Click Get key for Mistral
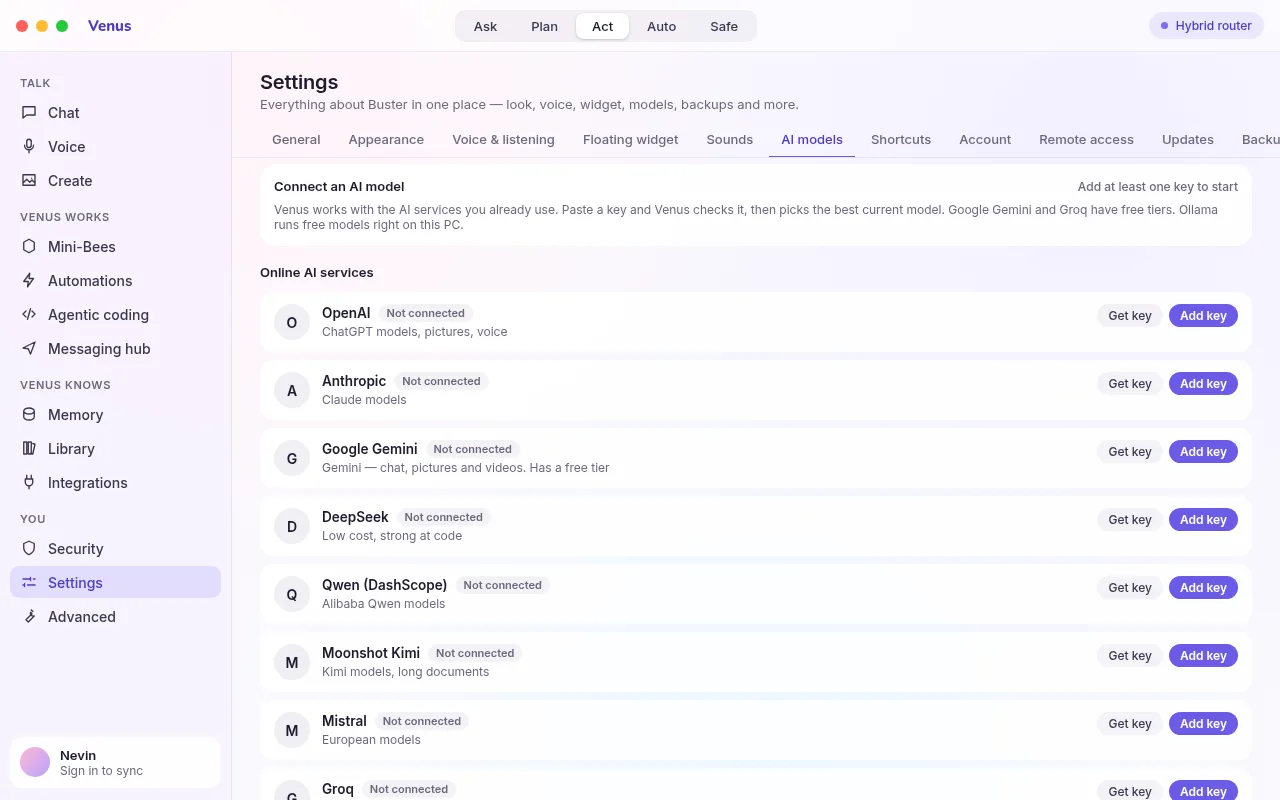 click(x=1130, y=724)
